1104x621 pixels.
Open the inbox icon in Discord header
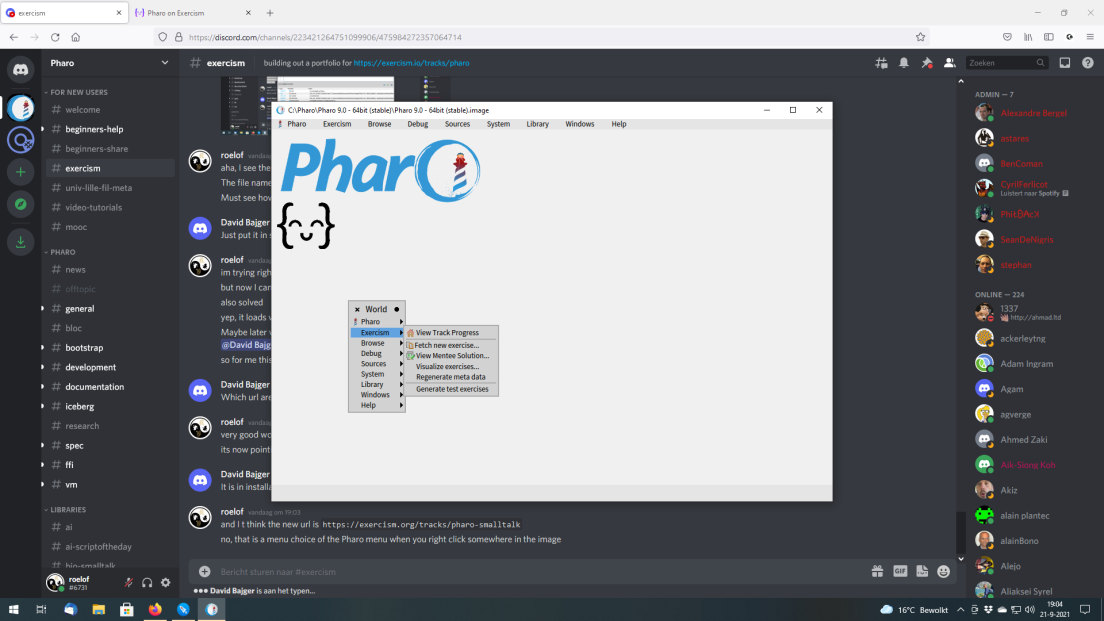(x=1063, y=62)
